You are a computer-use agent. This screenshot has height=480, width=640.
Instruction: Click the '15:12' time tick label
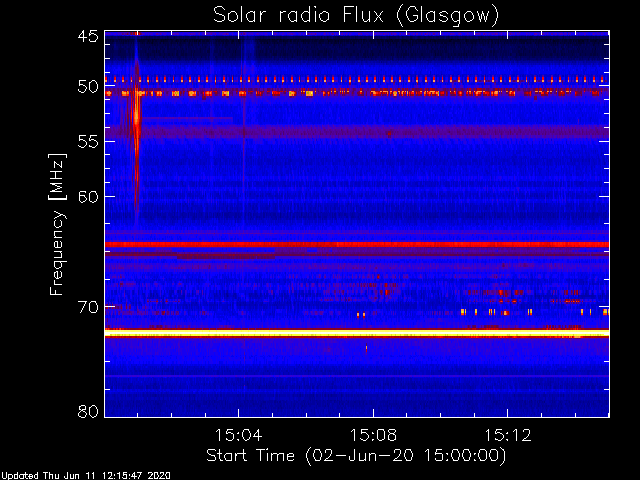point(508,435)
